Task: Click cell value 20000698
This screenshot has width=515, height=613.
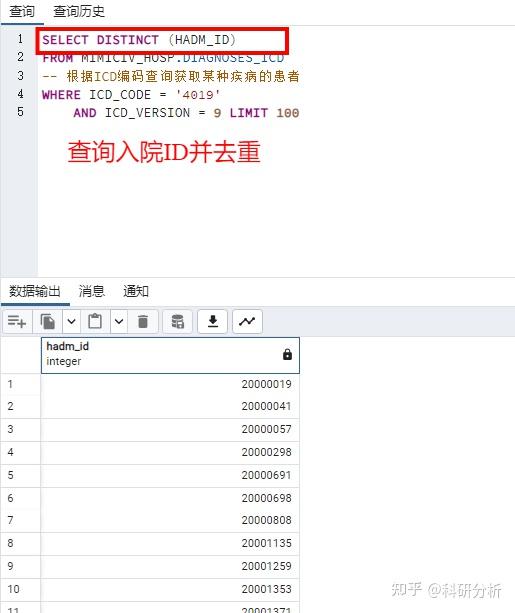Action: [266, 498]
